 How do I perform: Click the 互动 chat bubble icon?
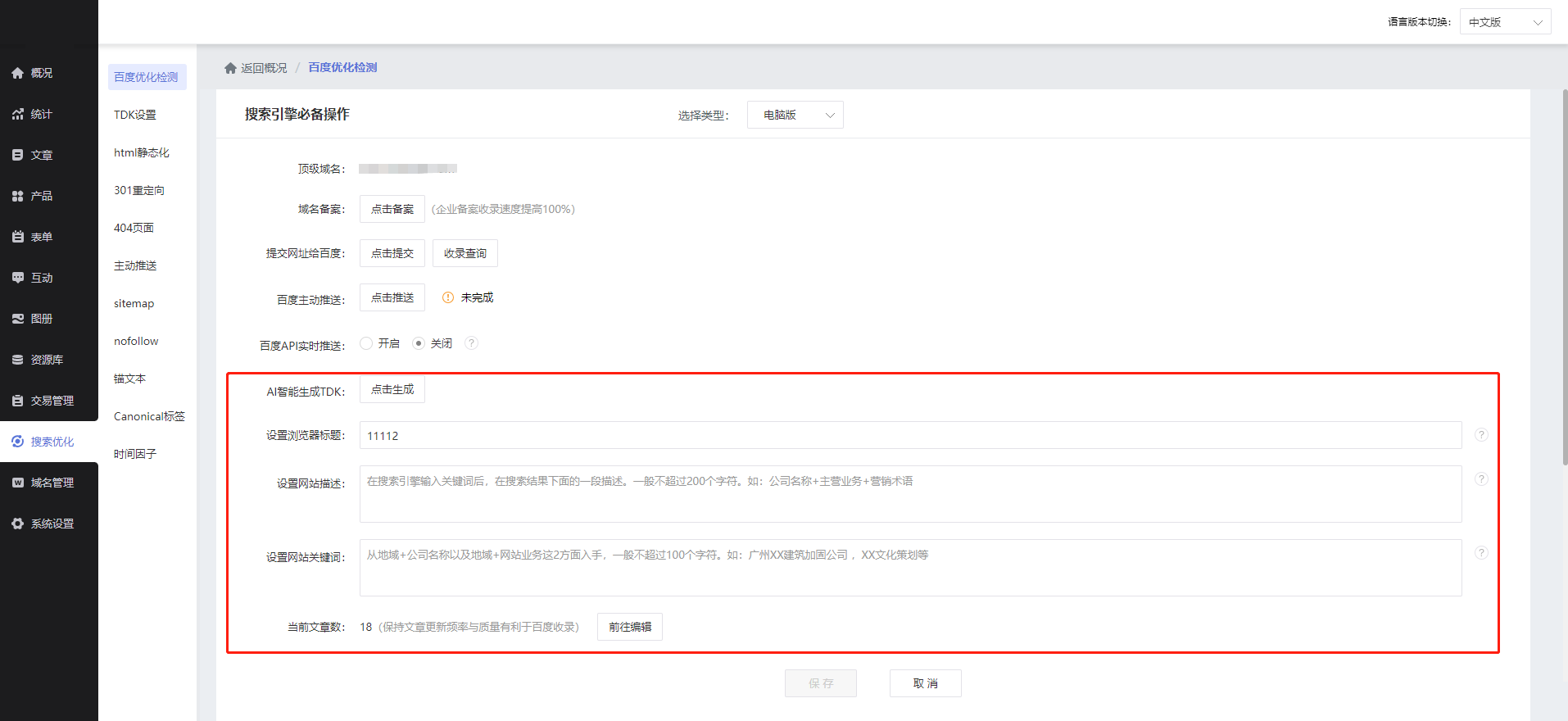tap(17, 278)
